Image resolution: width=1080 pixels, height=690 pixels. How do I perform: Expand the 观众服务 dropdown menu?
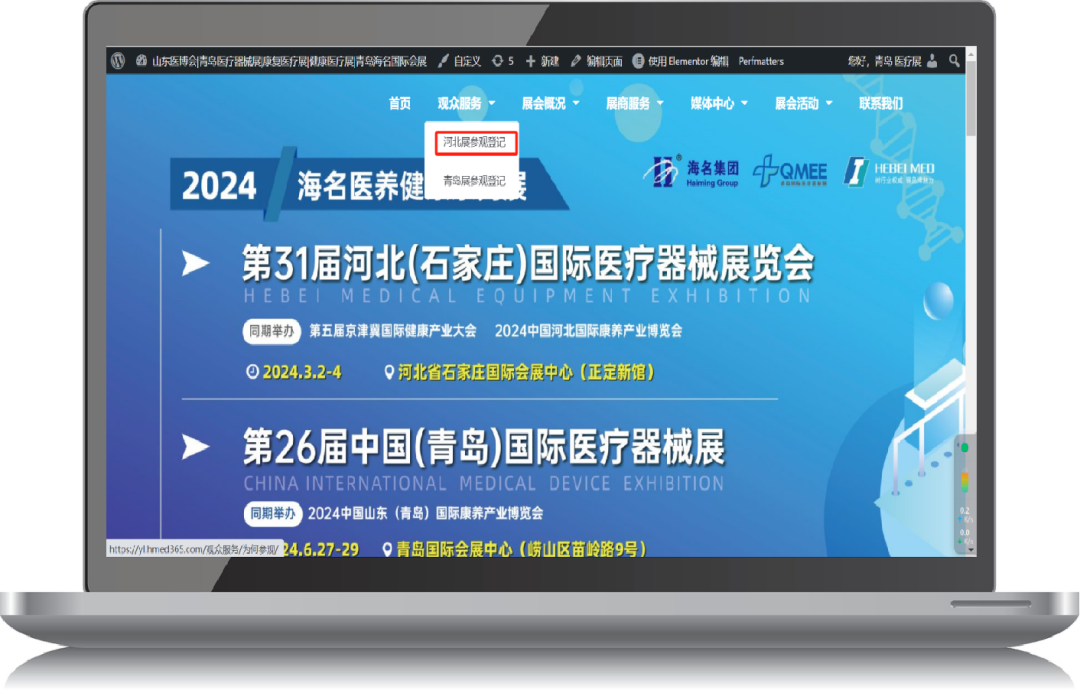[x=466, y=103]
